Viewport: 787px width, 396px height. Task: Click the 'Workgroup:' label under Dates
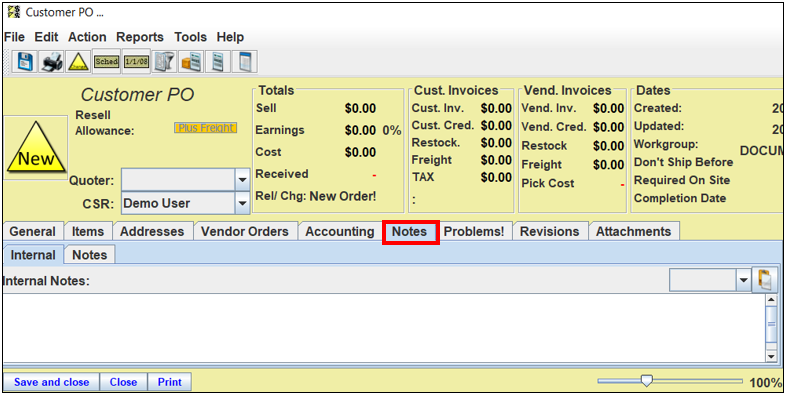pyautogui.click(x=666, y=145)
